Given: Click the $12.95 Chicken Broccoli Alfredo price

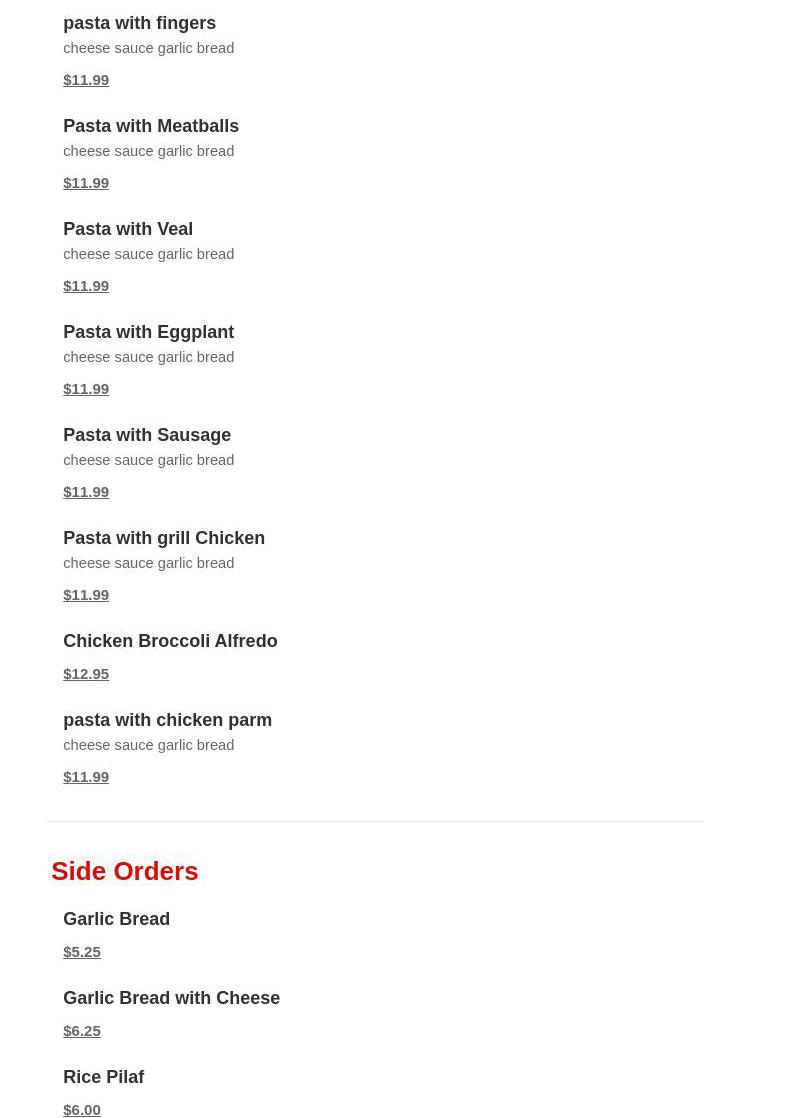Looking at the screenshot, I should 86,674.
